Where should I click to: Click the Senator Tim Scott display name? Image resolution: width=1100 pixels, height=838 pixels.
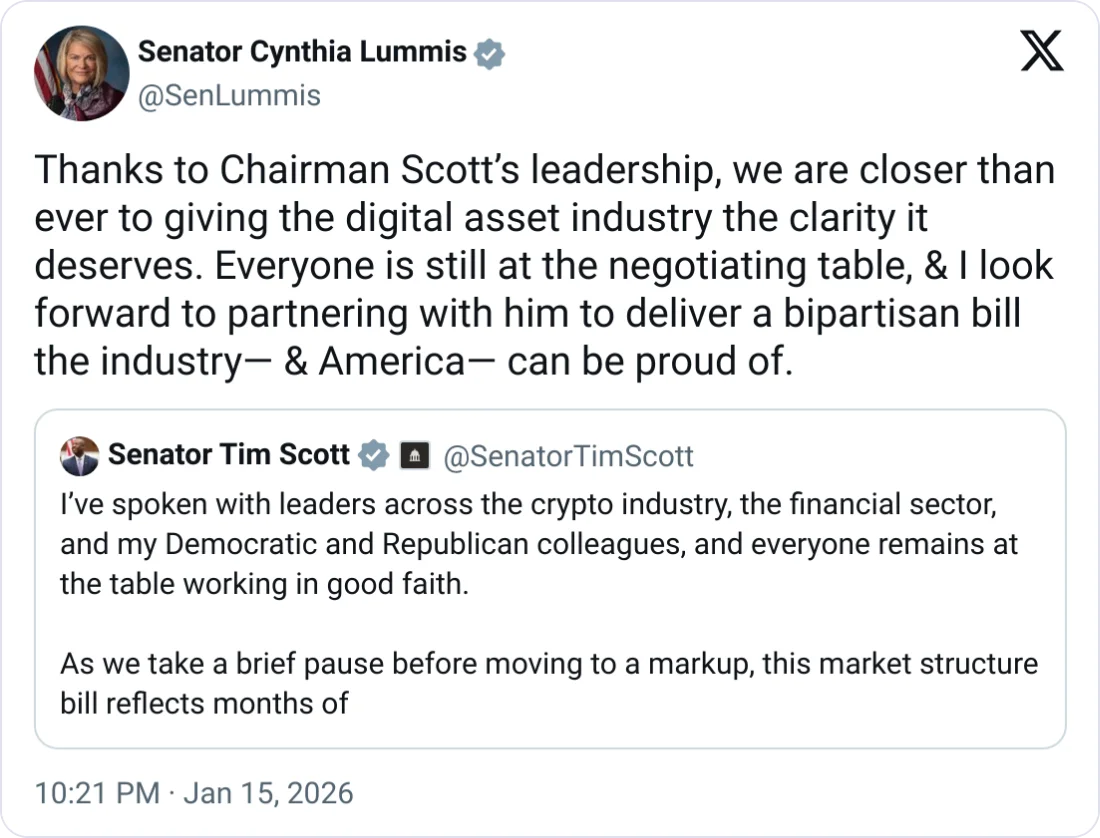[x=229, y=455]
